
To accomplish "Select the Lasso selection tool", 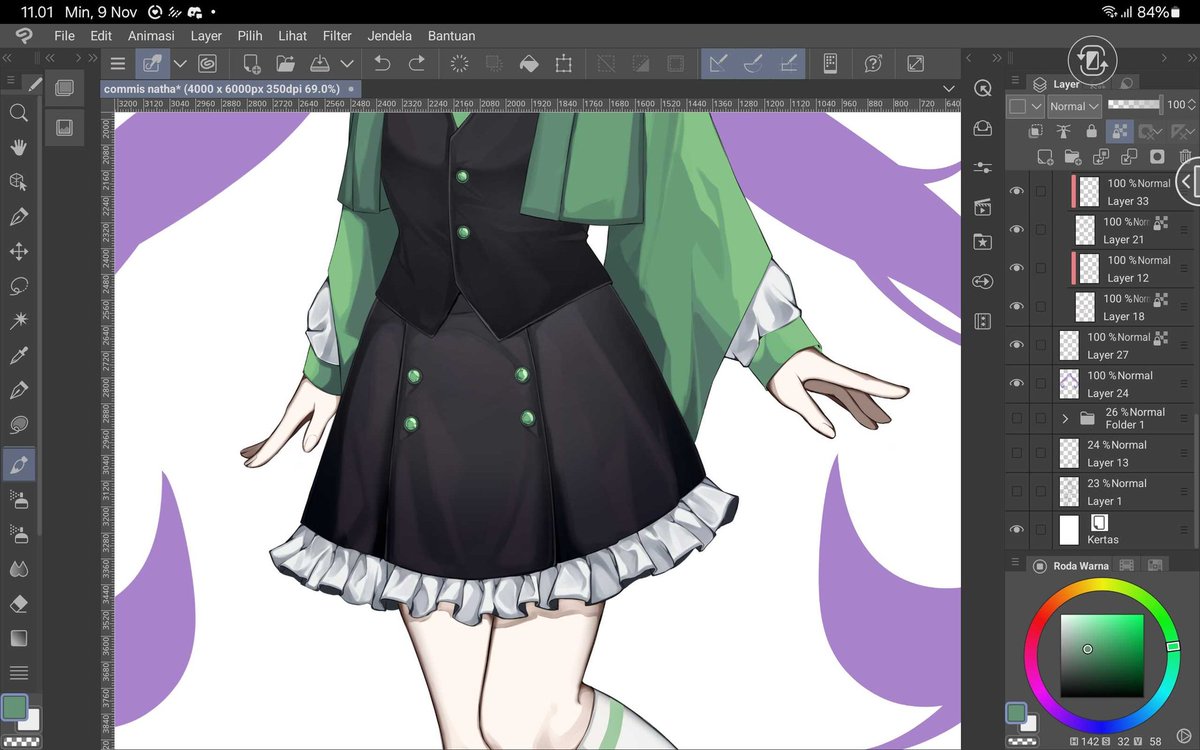I will [18, 287].
